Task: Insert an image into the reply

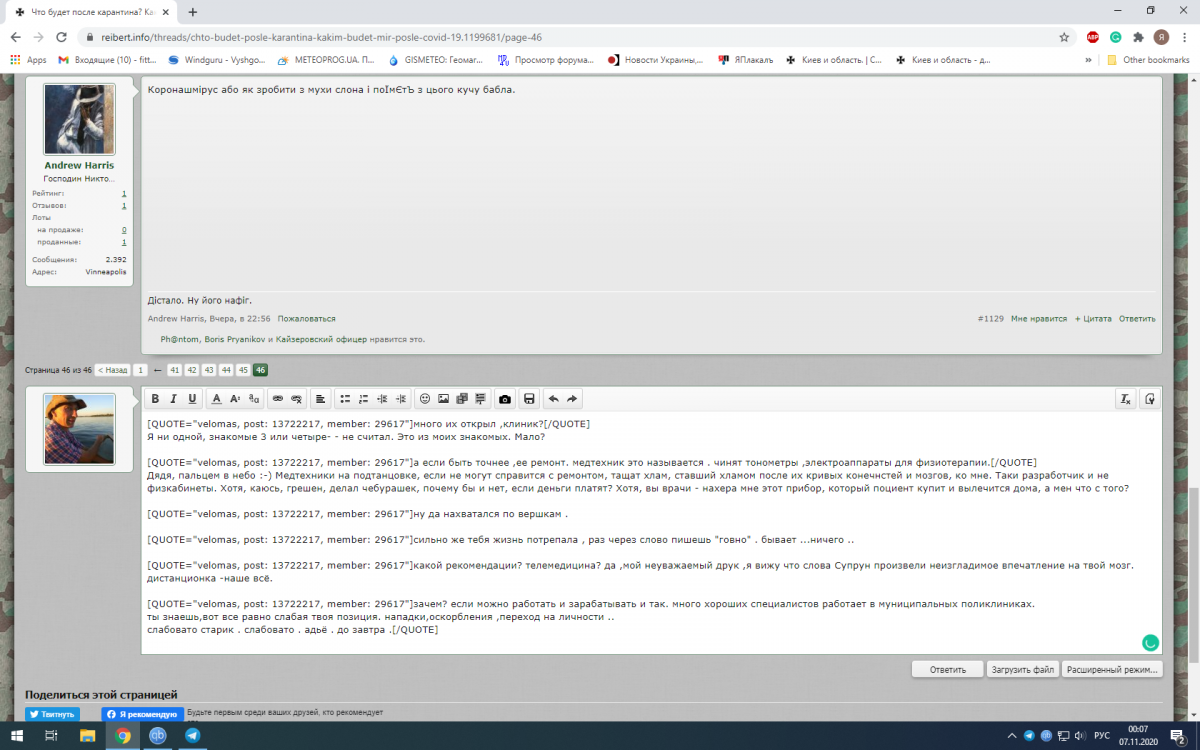Action: (444, 399)
